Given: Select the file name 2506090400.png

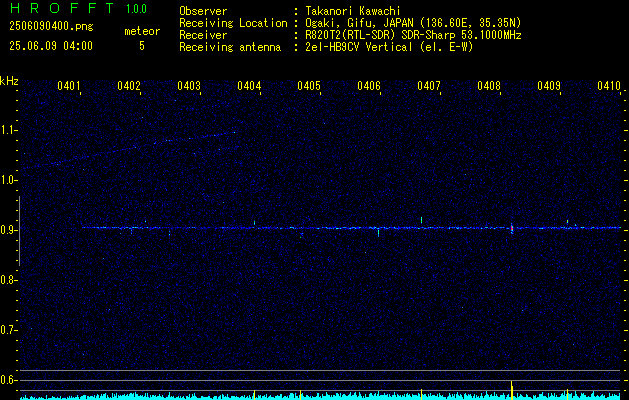Looking at the screenshot, I should (x=51, y=27).
